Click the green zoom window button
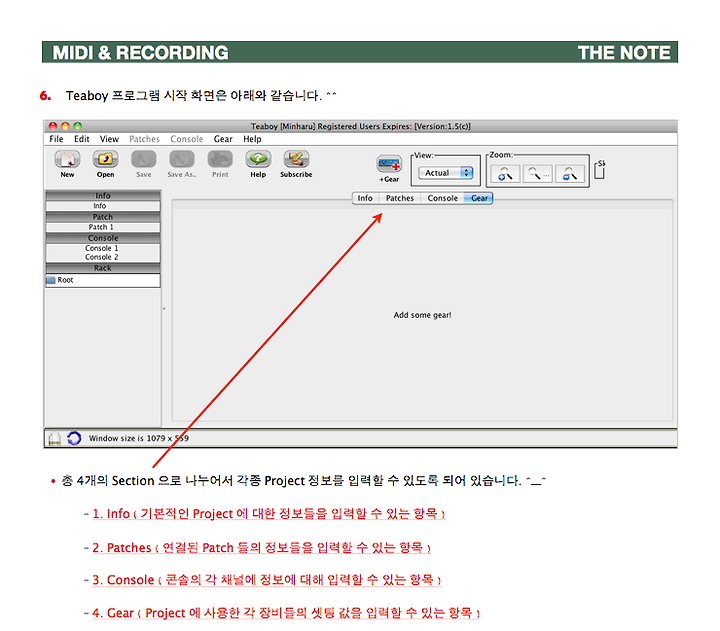The width and height of the screenshot is (720, 631). [x=78, y=126]
